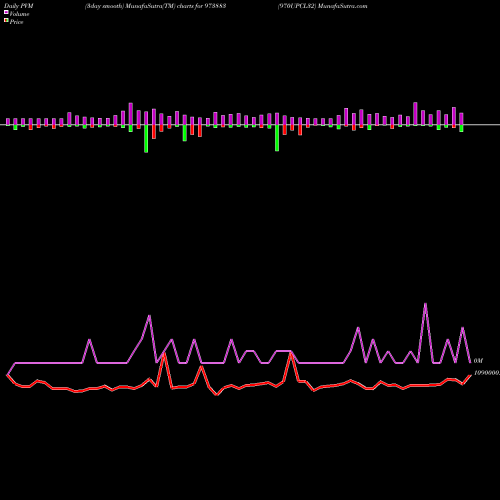Click '(3day smooth) MunafaSutra(TM) charts for 973883' heading
Image resolution: width=500 pixels, height=500 pixels.
[155, 6]
